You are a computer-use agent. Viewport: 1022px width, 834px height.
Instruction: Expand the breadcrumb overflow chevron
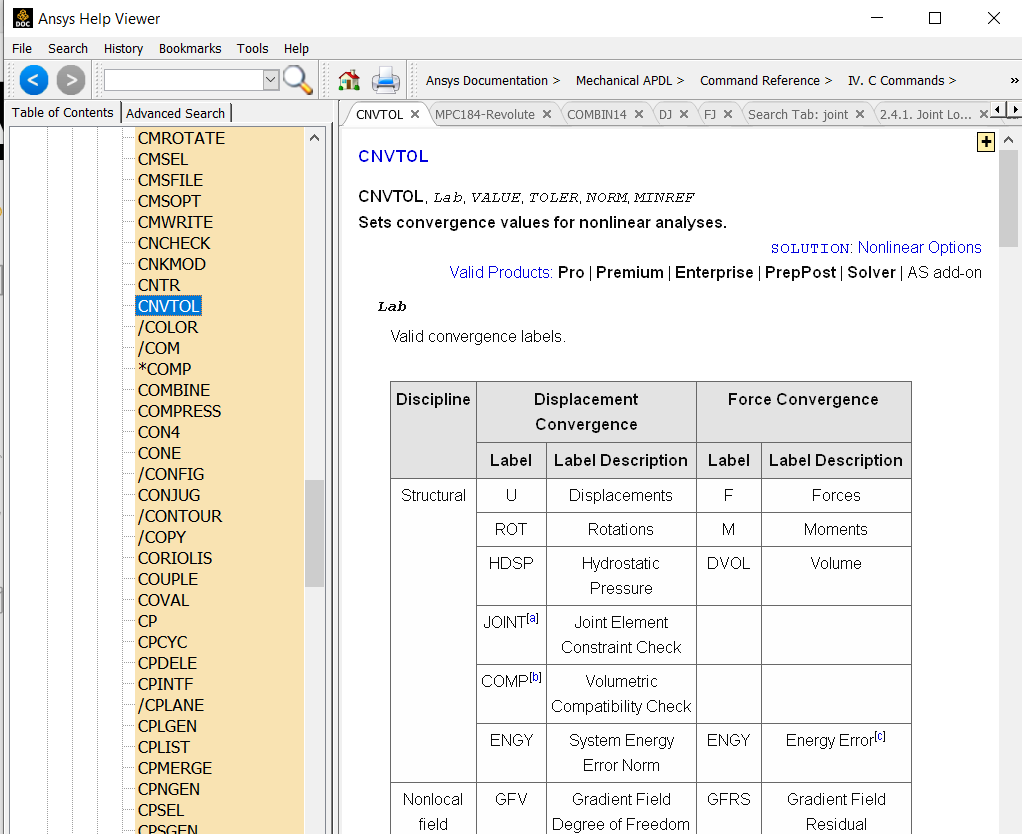coord(1014,80)
